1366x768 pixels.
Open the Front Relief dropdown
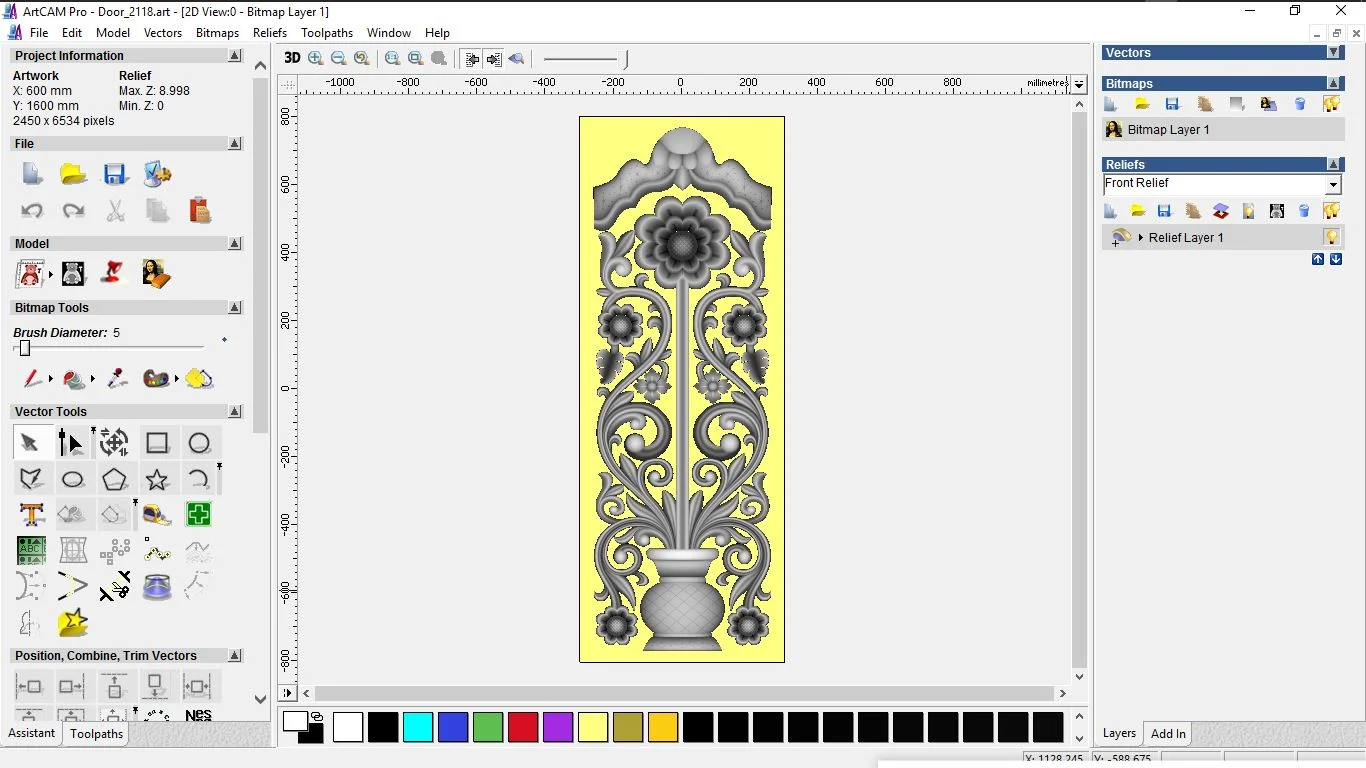click(1332, 185)
